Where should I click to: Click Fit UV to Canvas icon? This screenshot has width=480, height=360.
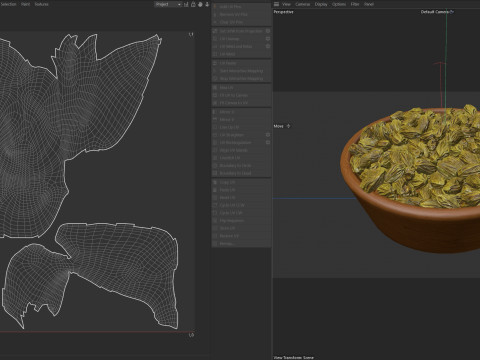215,95
